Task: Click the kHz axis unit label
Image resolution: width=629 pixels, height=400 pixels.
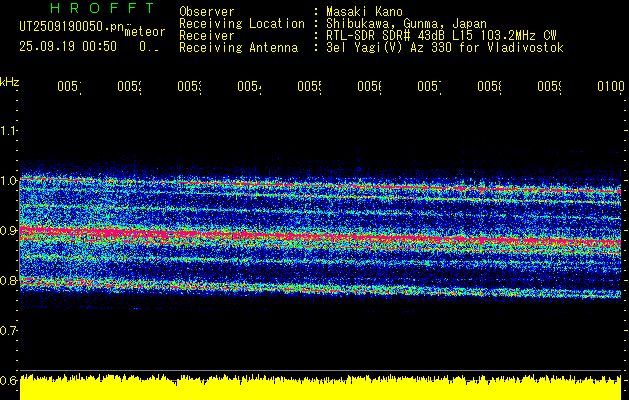Action: click(9, 82)
